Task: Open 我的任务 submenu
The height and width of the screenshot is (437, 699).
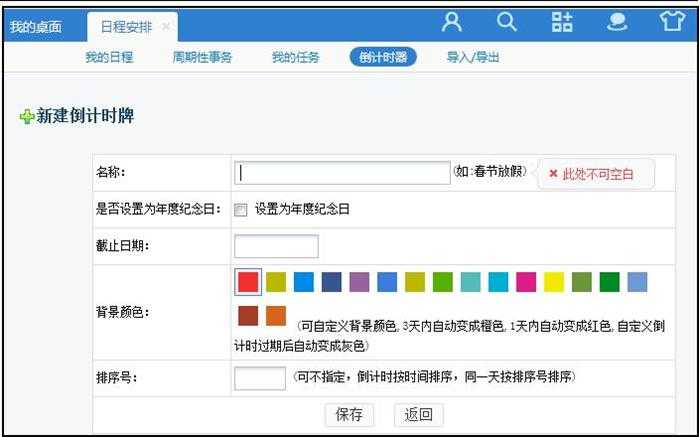Action: 296,57
